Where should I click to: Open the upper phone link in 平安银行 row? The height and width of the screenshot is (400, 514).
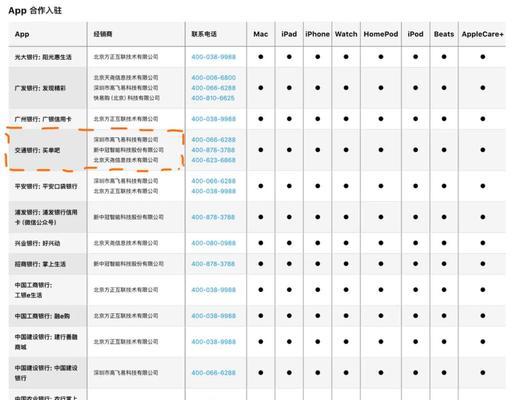click(213, 181)
